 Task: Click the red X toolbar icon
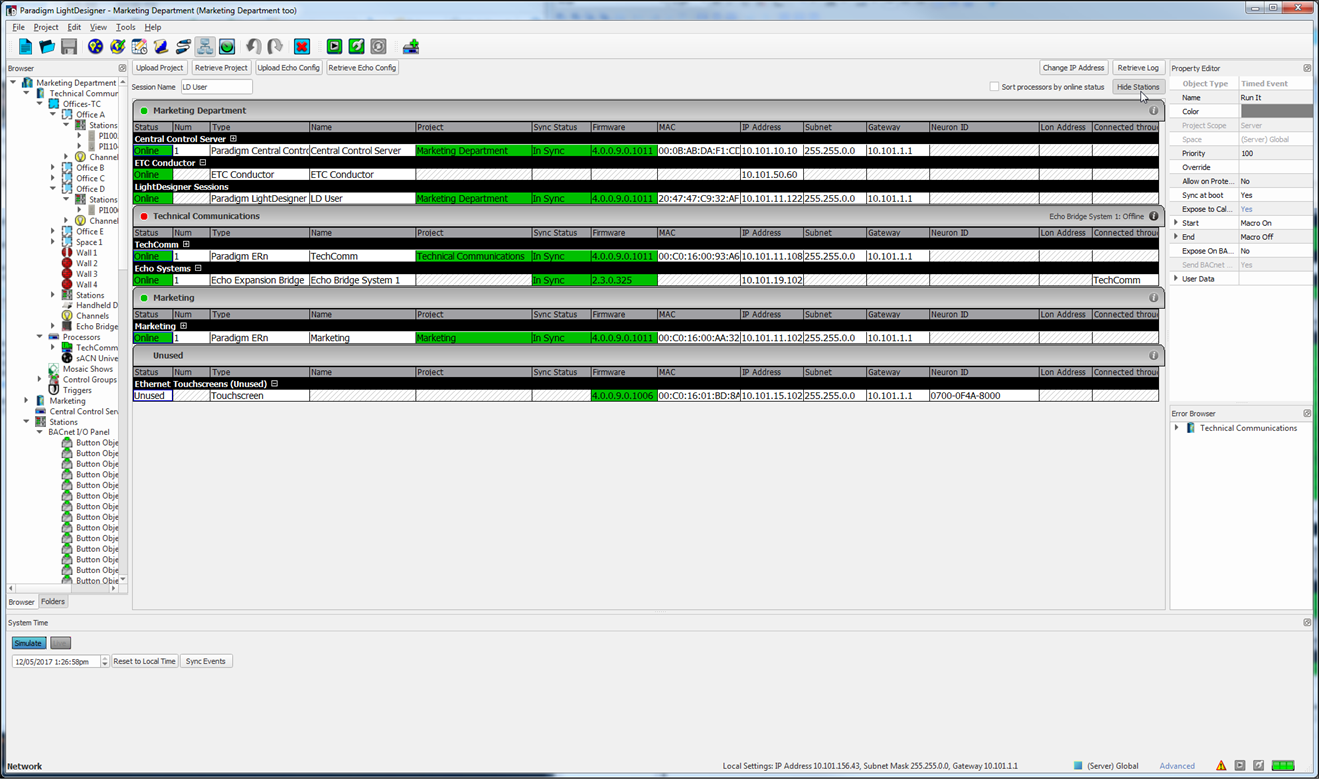(302, 46)
